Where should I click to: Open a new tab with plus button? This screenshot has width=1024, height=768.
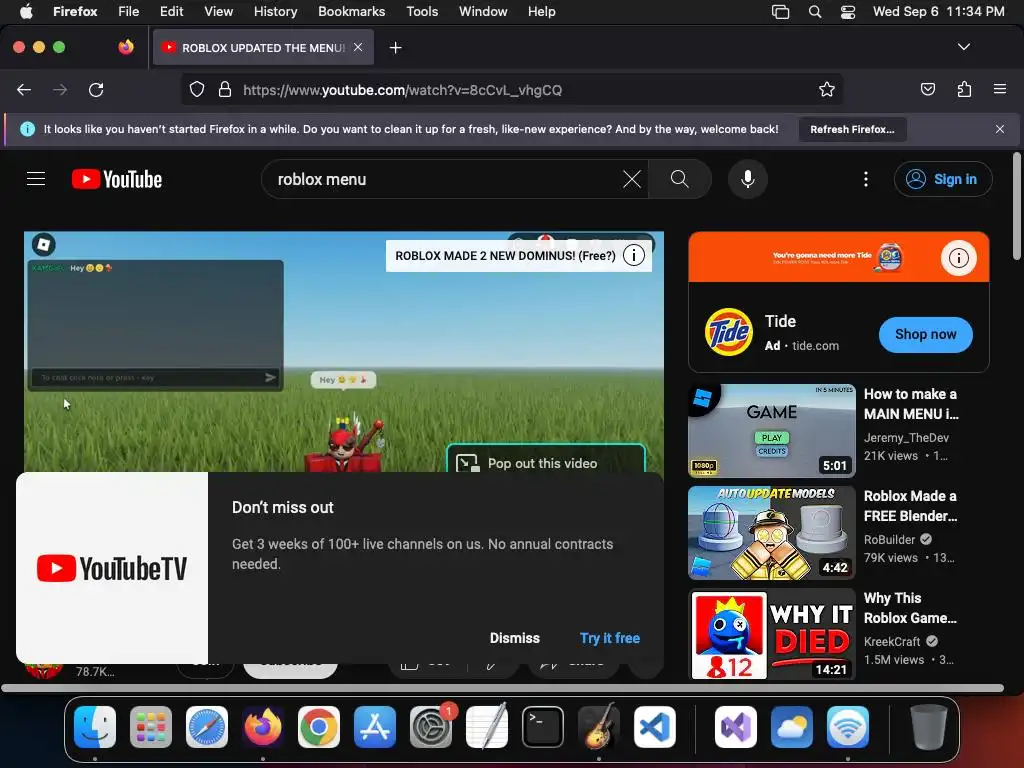[x=395, y=48]
